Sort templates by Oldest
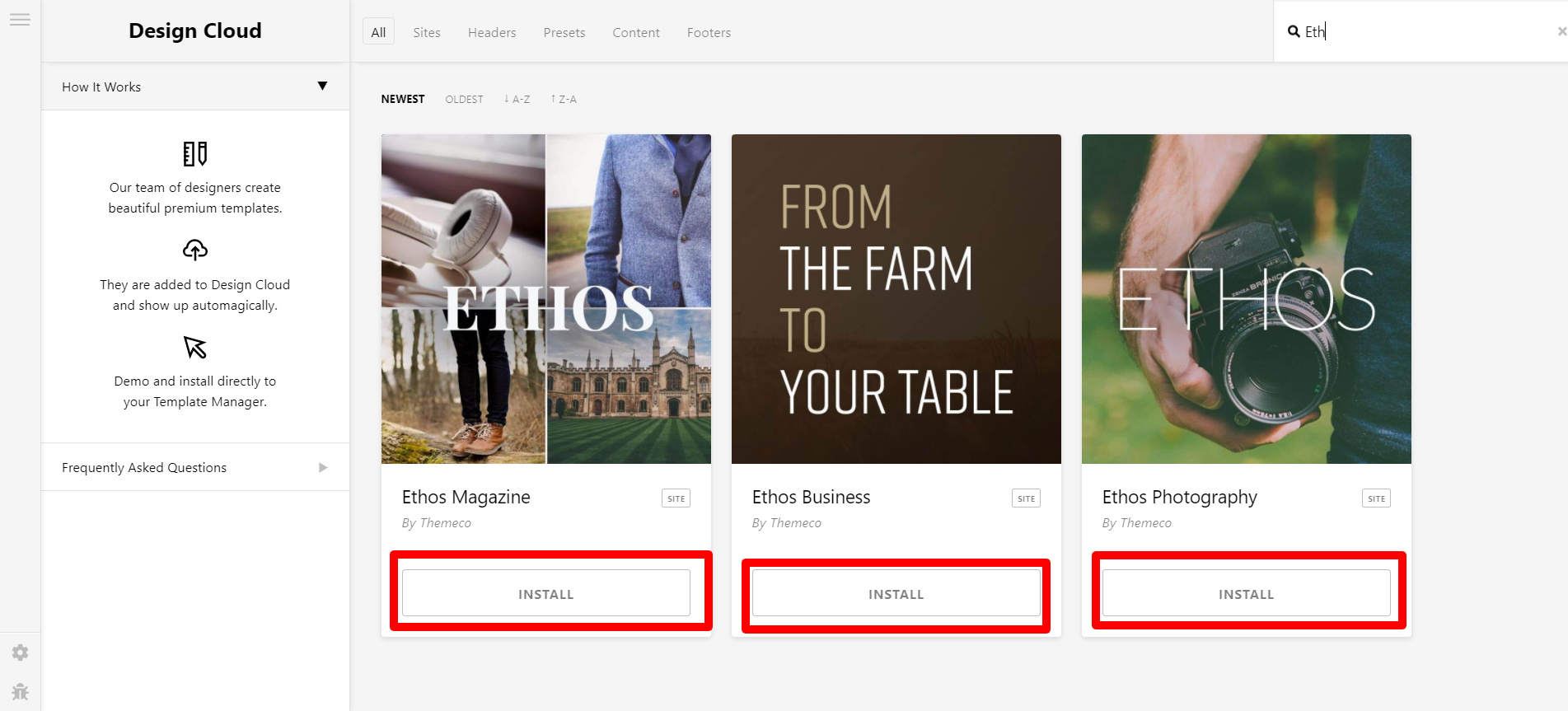 coord(465,99)
